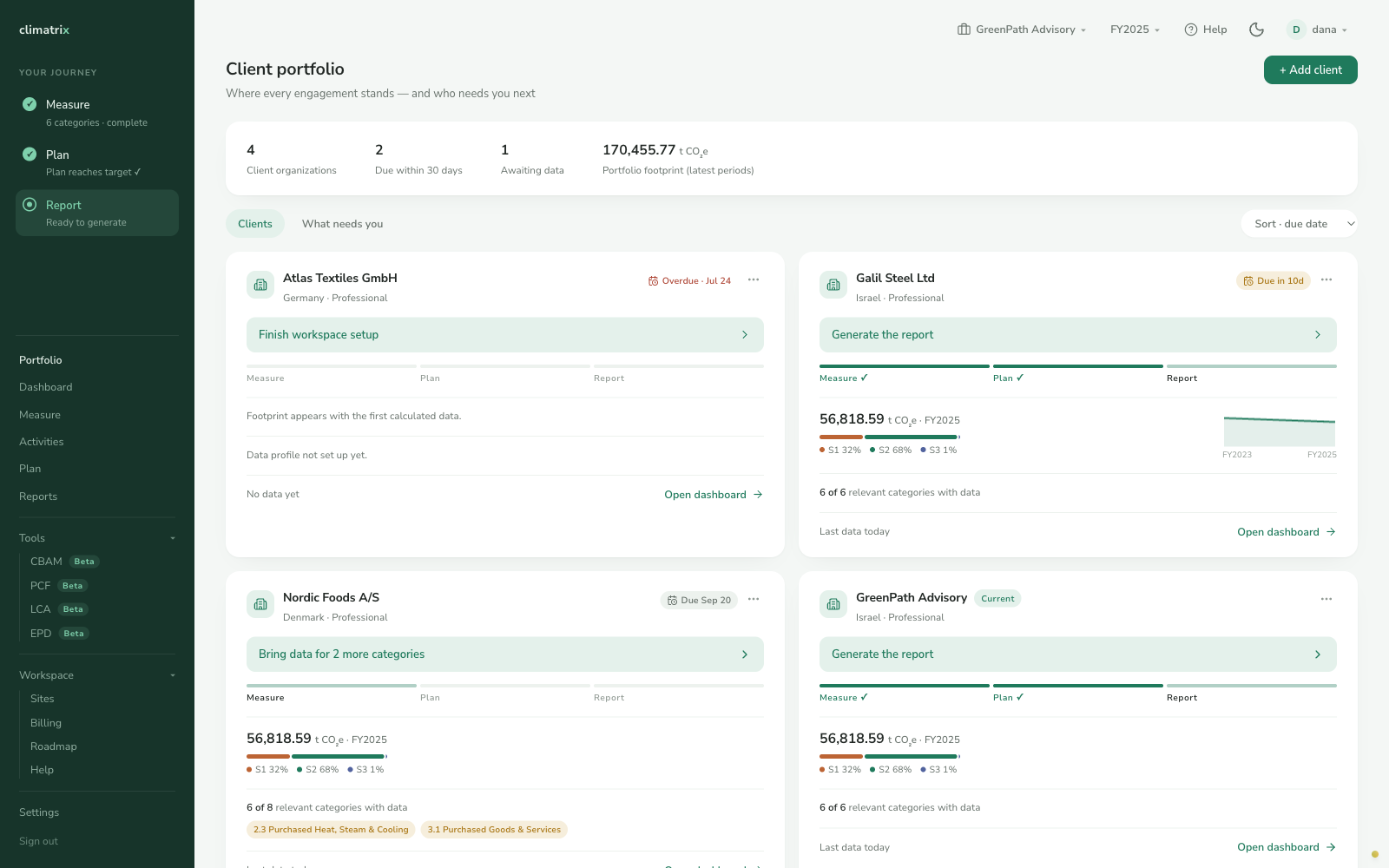Click GreenPath Advisory card building icon
Viewport: 1389px width, 868px height.
coord(833,604)
